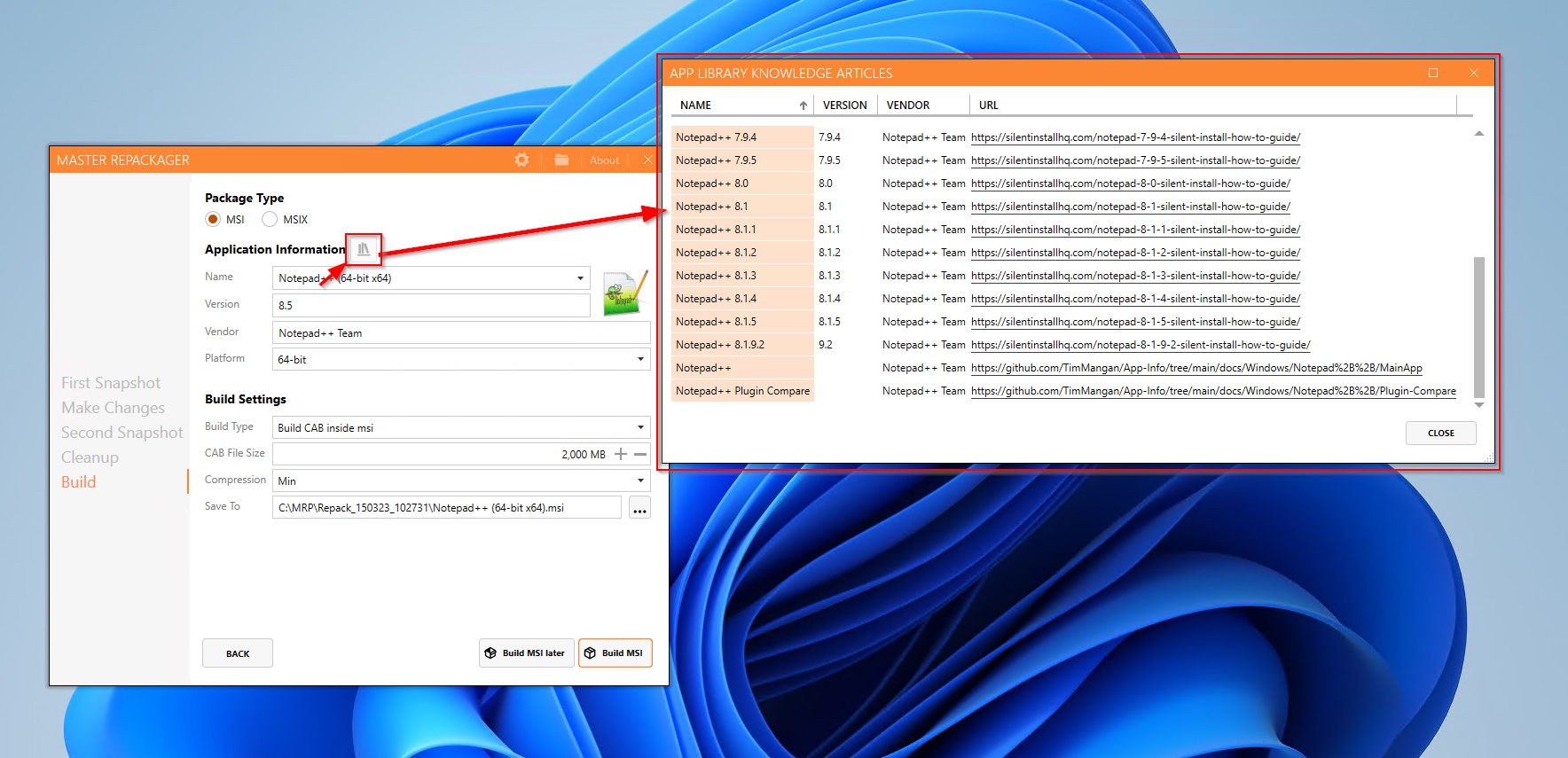
Task: Go to Cleanup step
Action: coord(90,457)
